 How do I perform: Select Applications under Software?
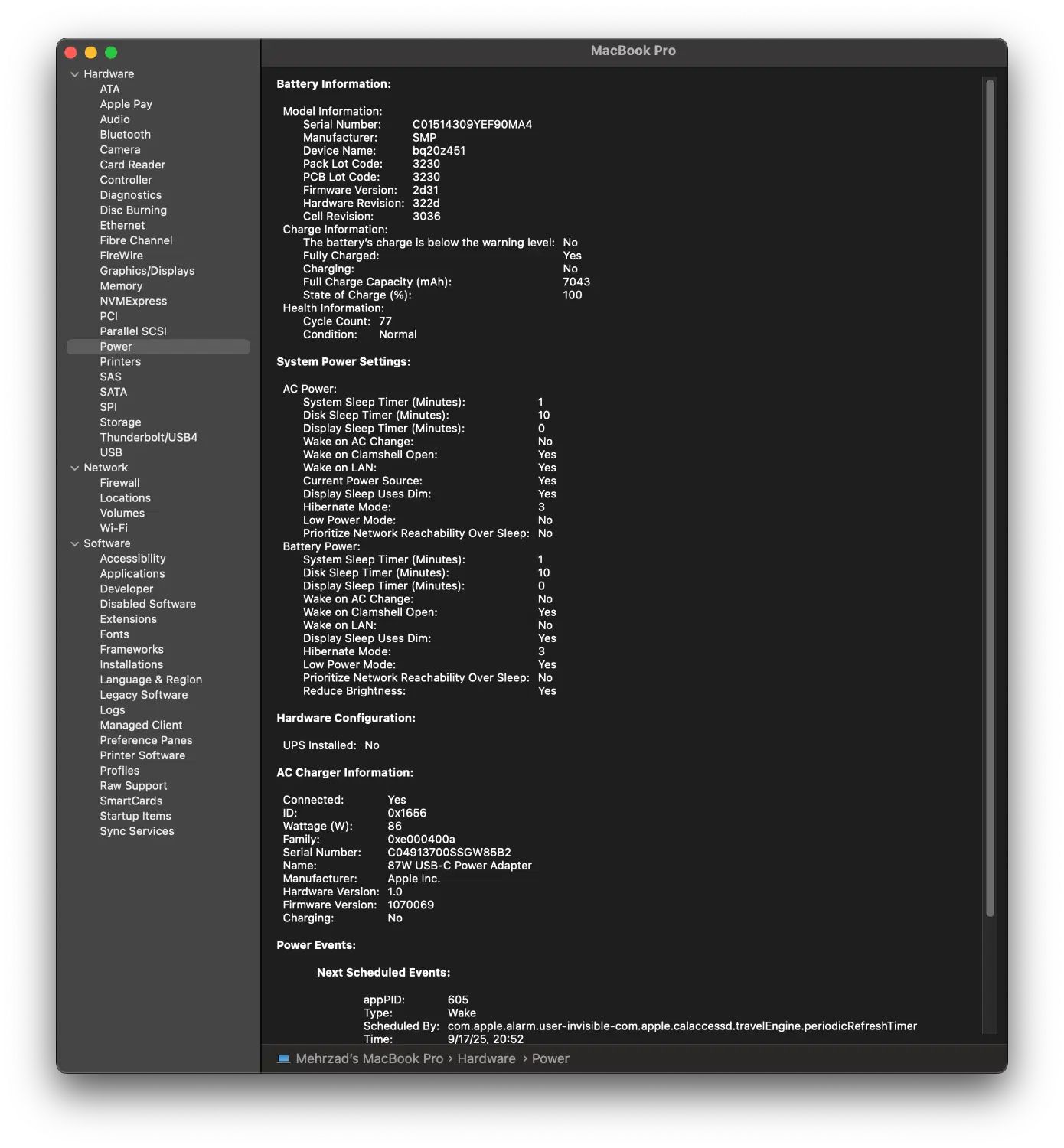point(132,574)
